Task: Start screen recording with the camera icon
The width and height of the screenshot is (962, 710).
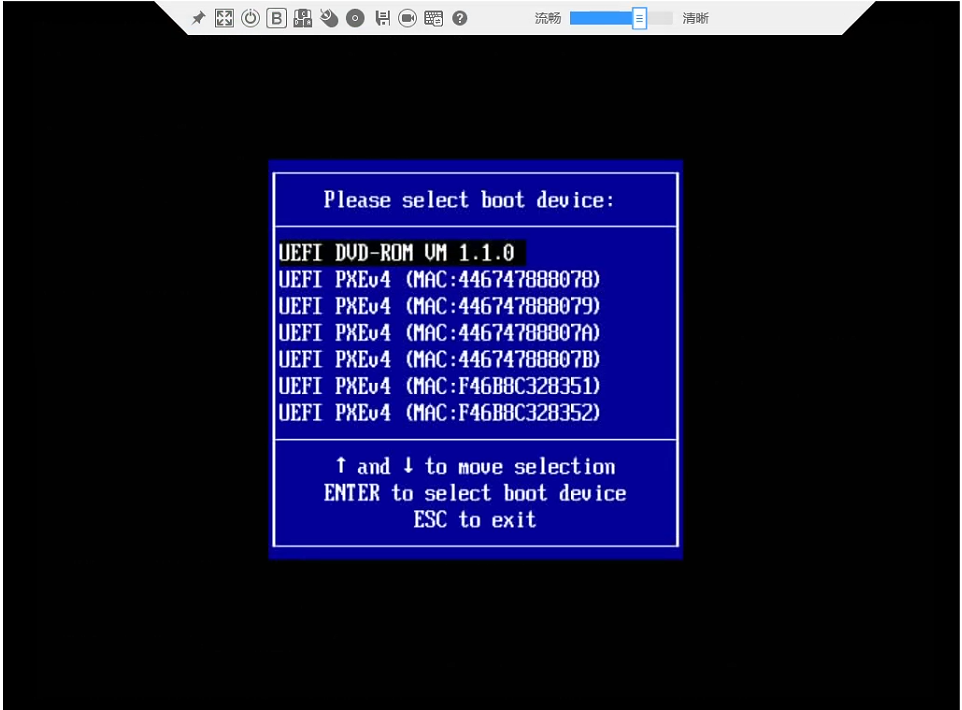Action: pyautogui.click(x=407, y=18)
